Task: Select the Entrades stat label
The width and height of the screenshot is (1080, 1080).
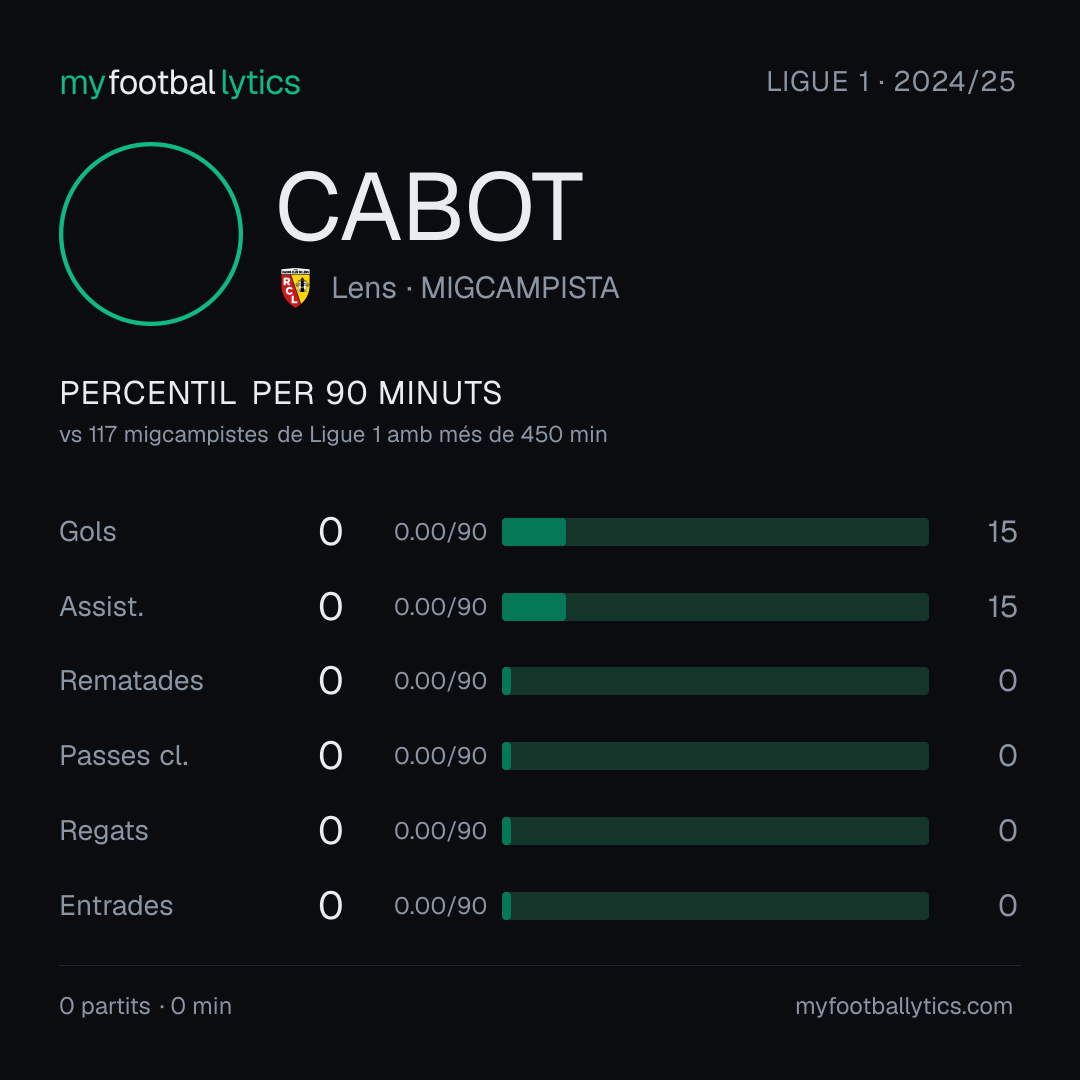Action: [x=116, y=906]
